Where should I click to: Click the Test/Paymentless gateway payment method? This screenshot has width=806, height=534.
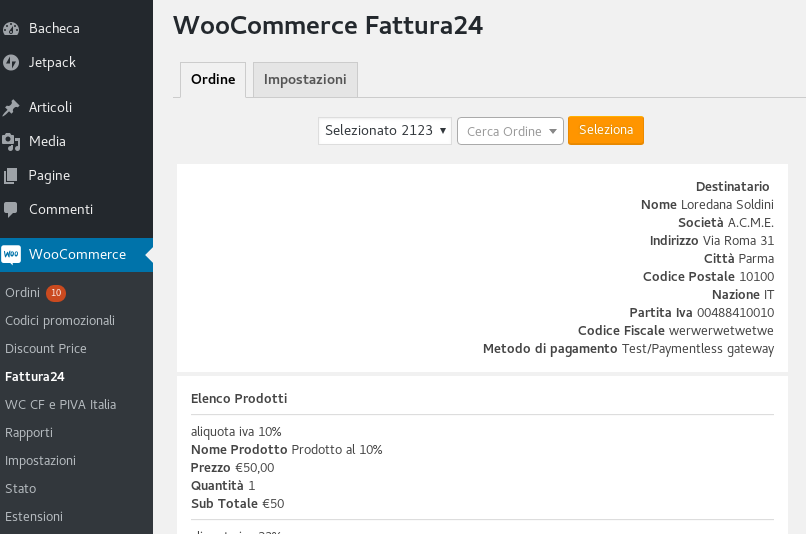point(698,348)
